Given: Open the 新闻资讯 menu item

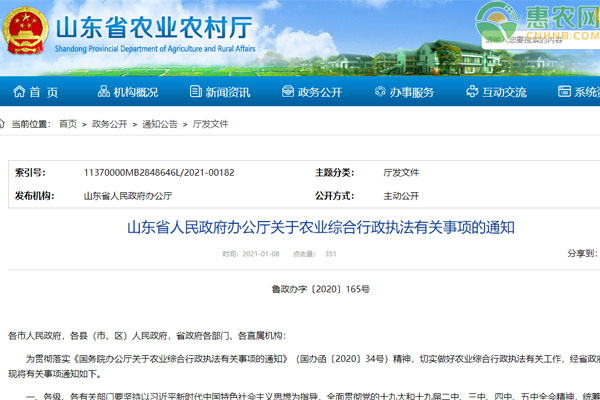Looking at the screenshot, I should click(x=228, y=92).
